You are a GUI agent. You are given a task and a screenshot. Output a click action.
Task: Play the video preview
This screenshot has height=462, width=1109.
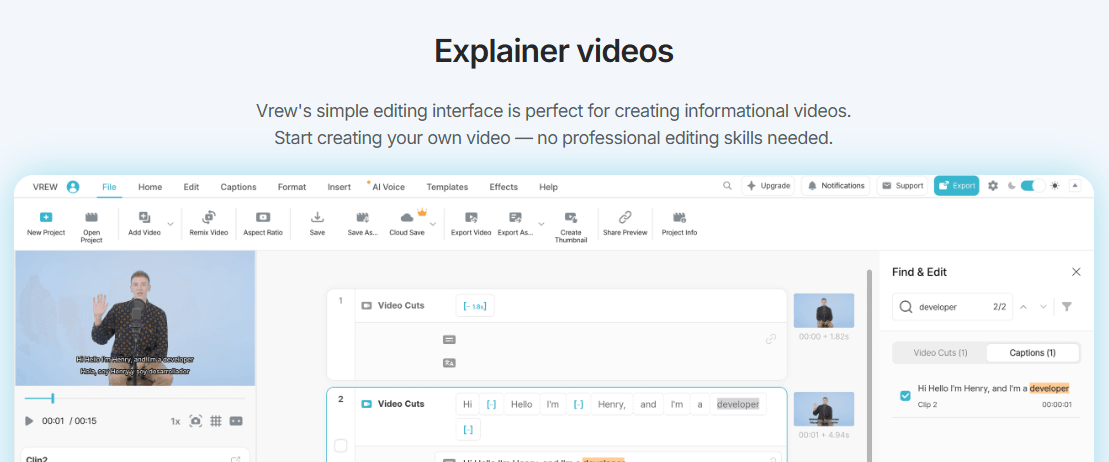point(29,421)
